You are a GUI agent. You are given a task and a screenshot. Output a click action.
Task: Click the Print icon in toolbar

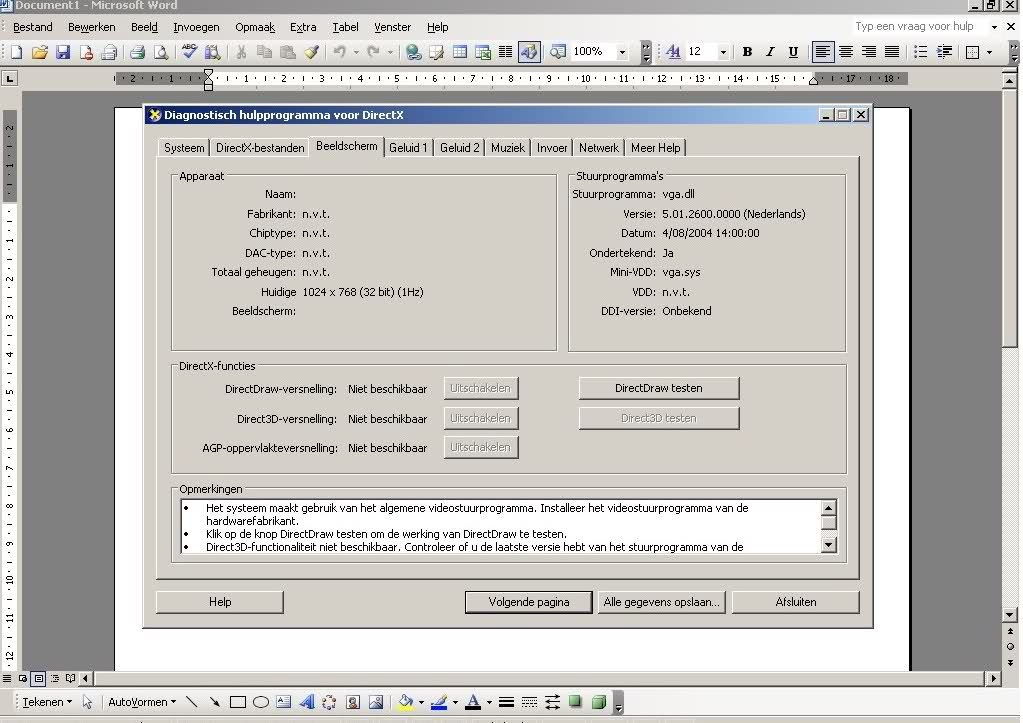[x=138, y=52]
